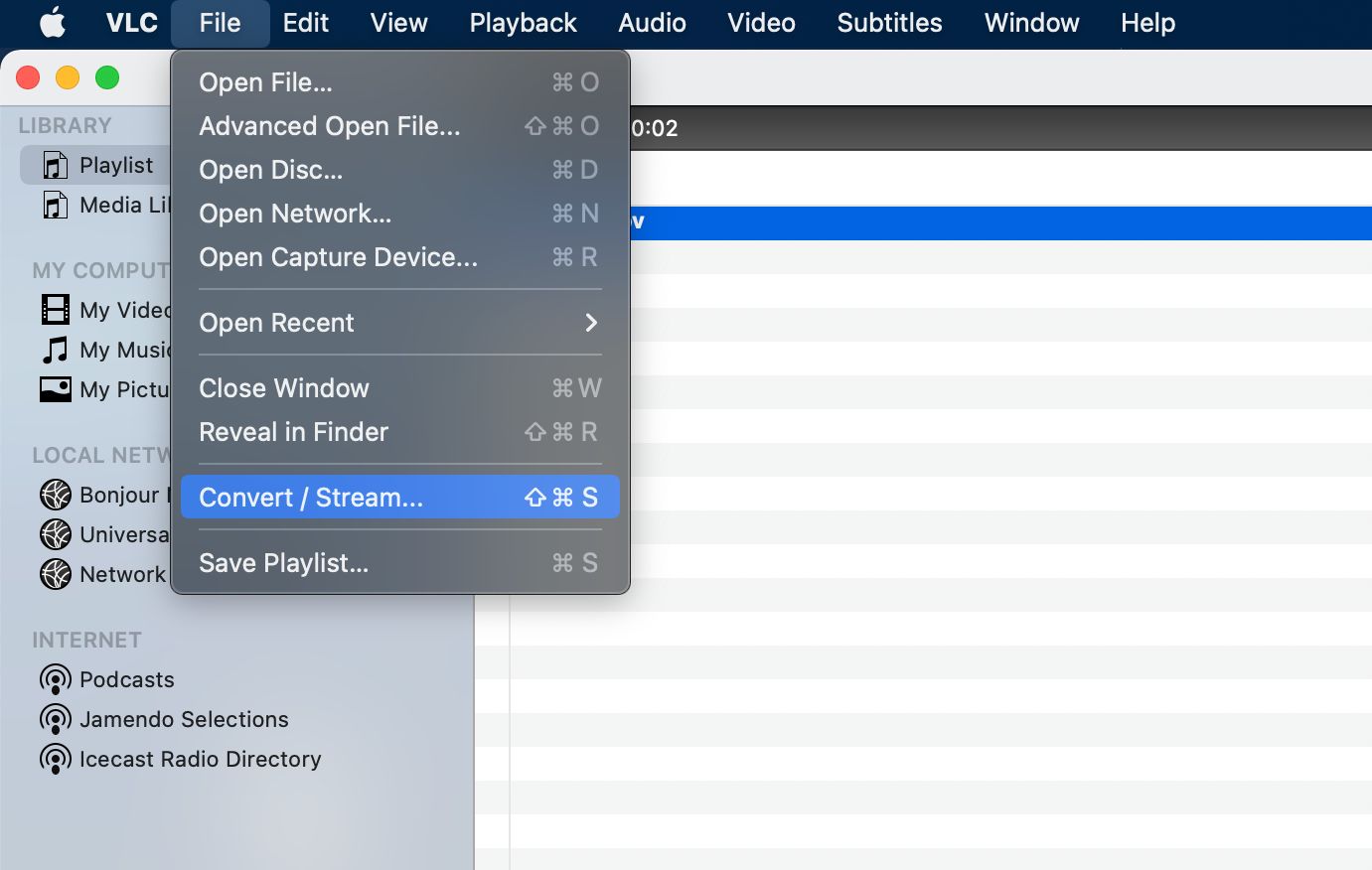1372x870 pixels.
Task: Open the Video menu
Action: pyautogui.click(x=761, y=23)
